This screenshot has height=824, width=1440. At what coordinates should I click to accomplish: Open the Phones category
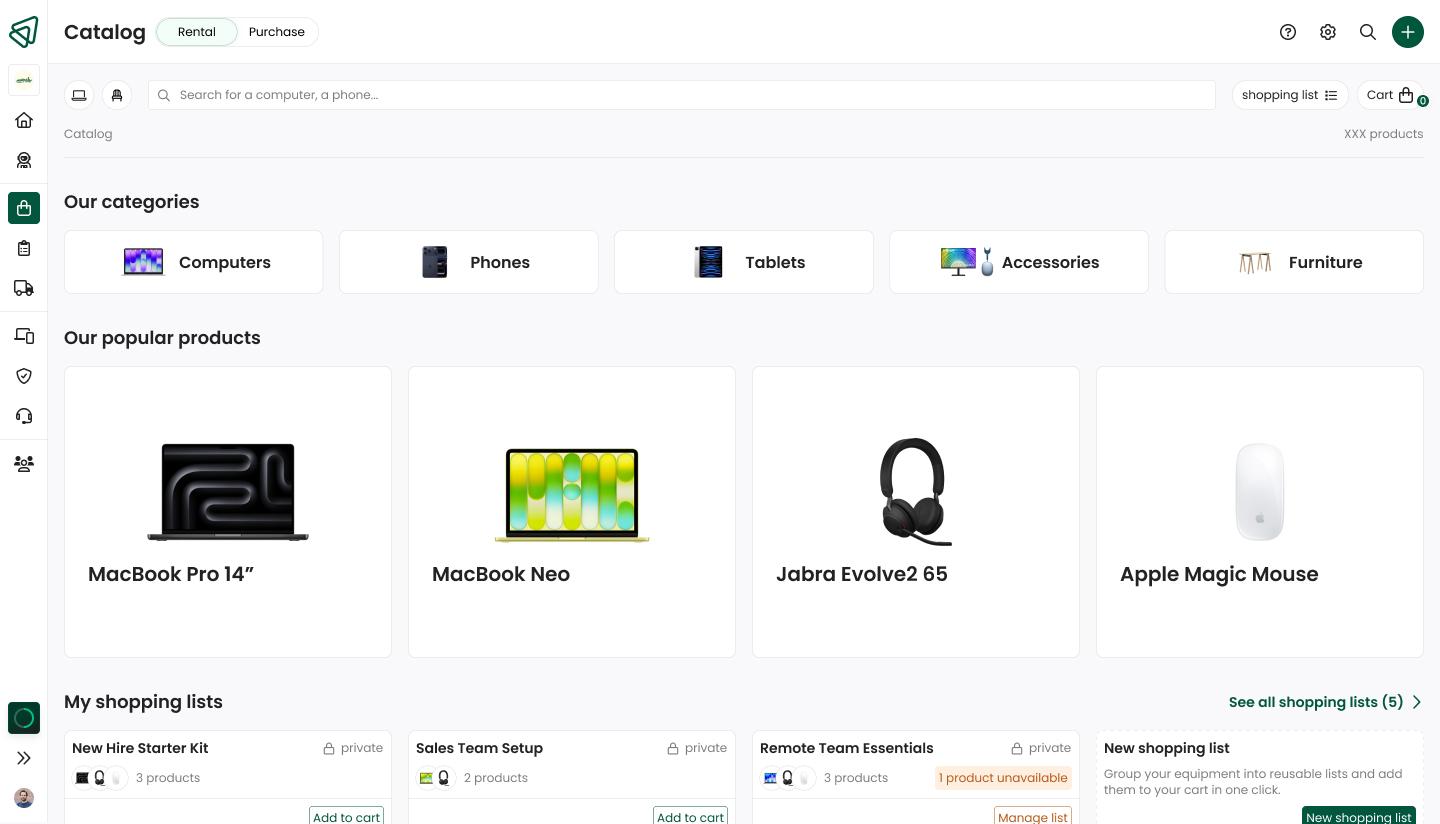point(469,262)
